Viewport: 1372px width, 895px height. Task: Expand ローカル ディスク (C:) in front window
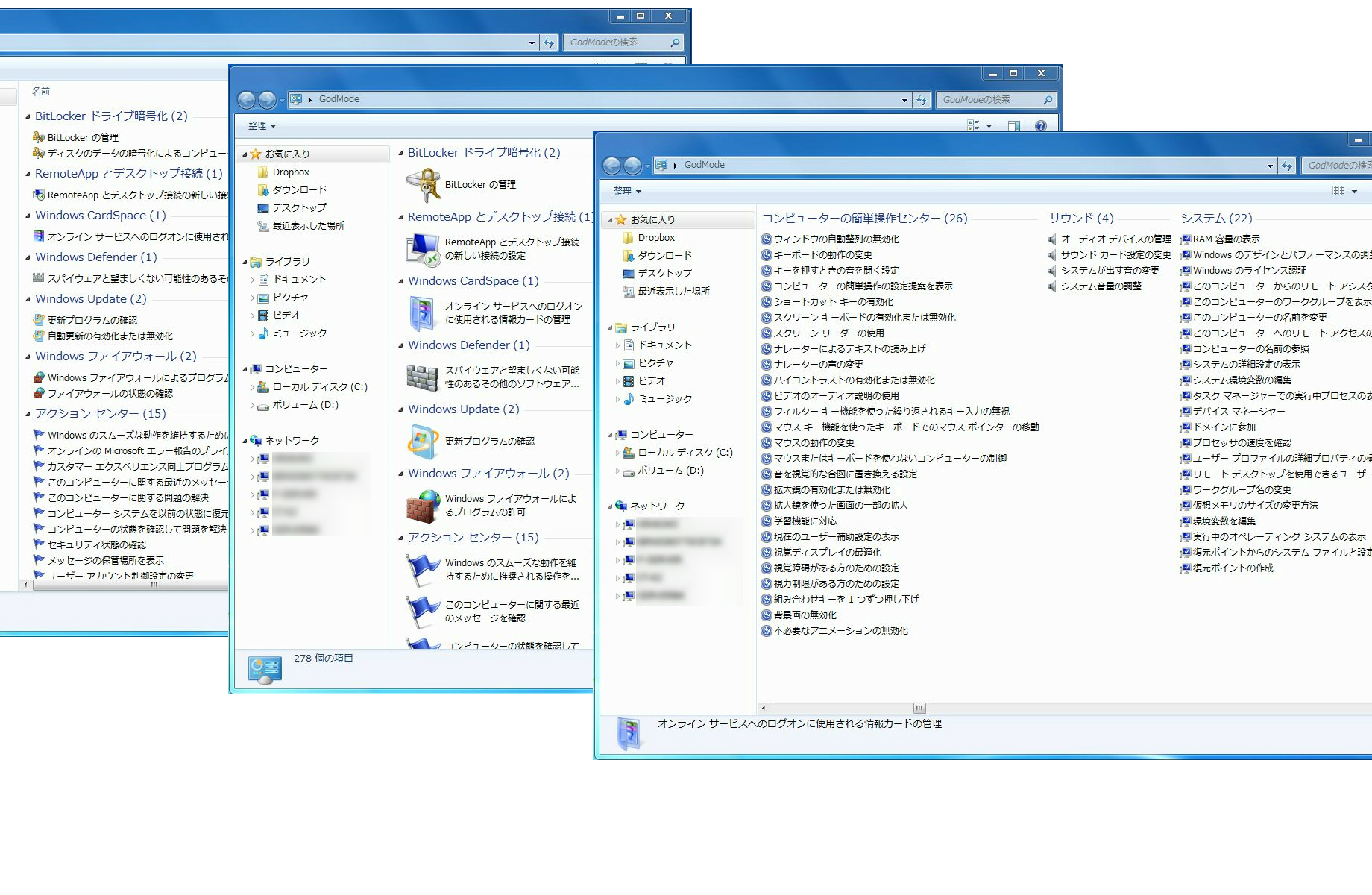point(617,453)
